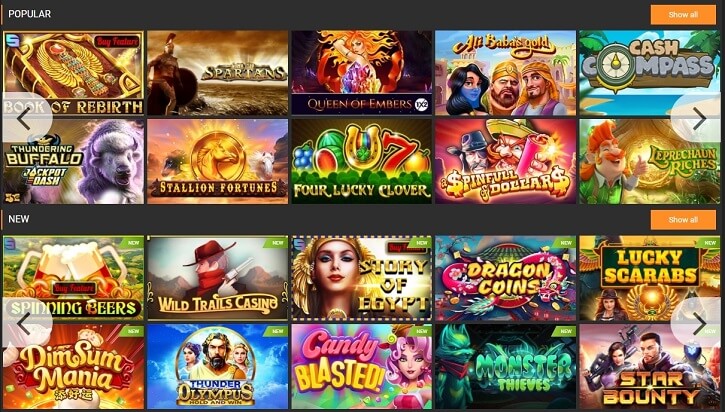Open A Spinfull of Dollars game
725x412 pixels.
coord(505,161)
